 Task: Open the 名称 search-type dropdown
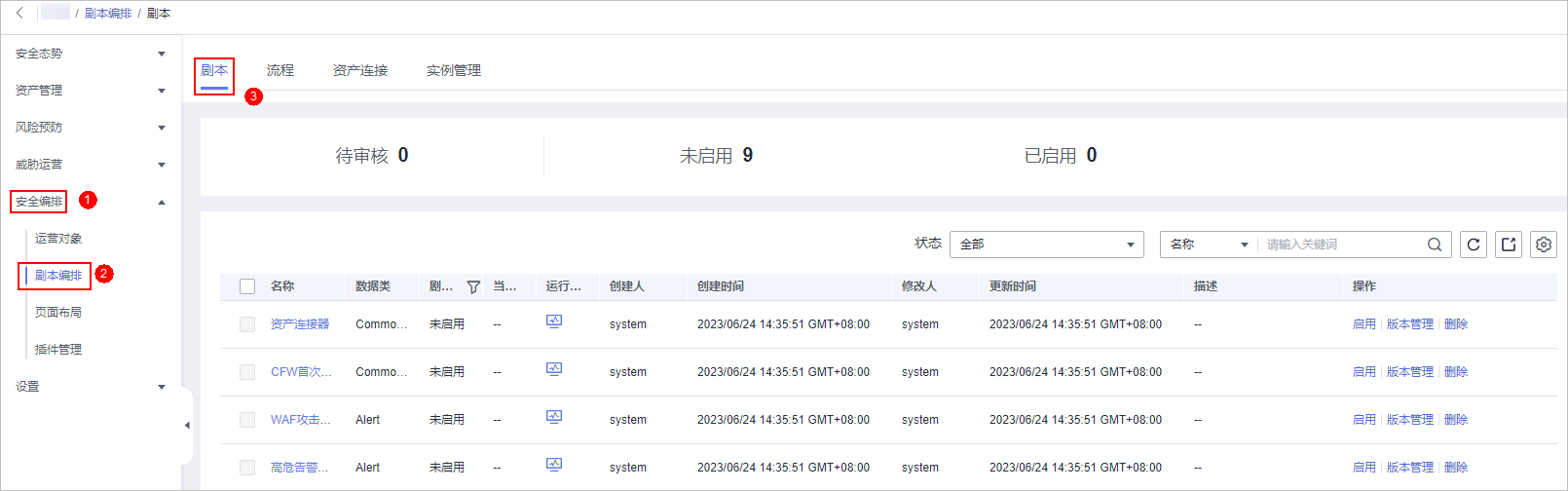1209,245
